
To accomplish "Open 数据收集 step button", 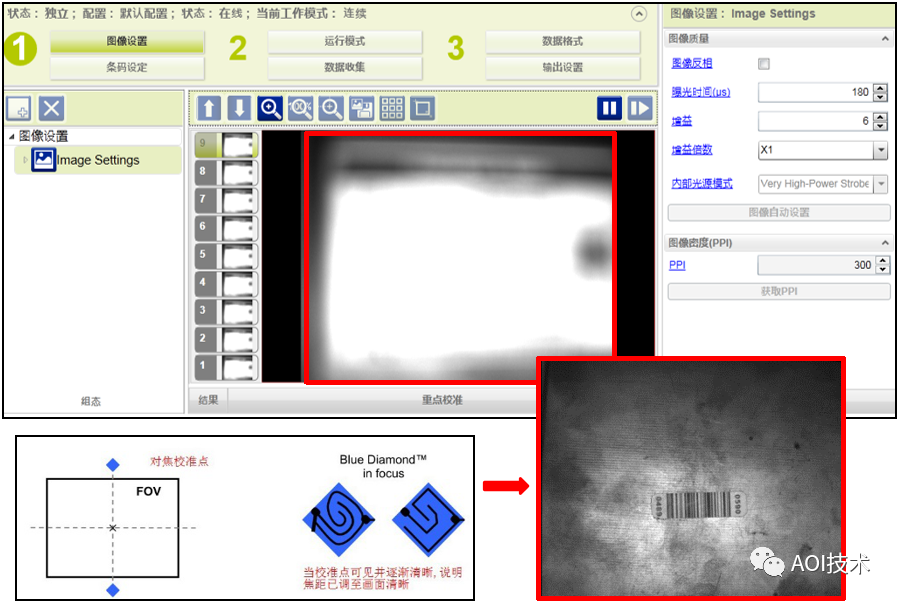I will 345,68.
